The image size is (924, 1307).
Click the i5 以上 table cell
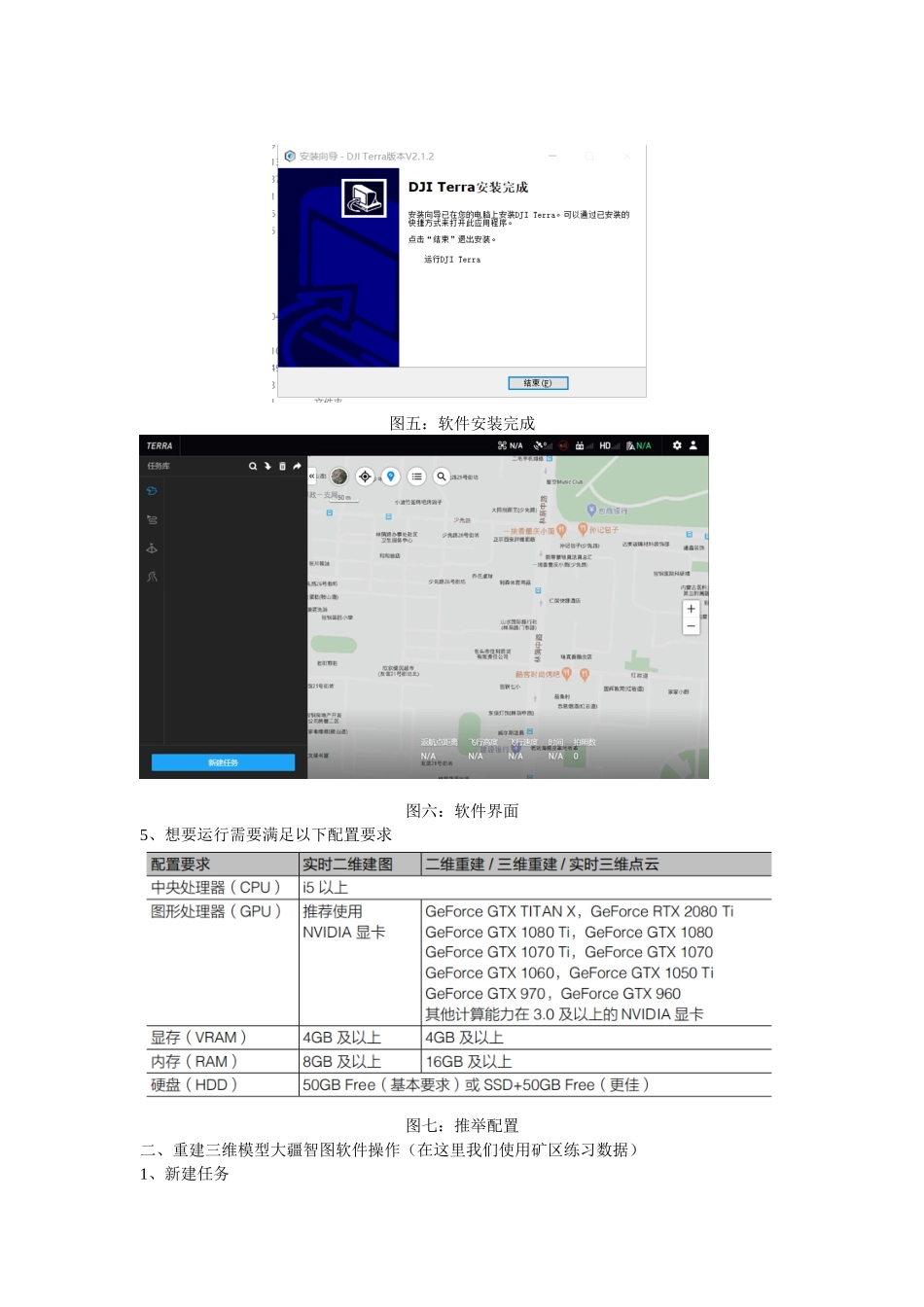325,887
